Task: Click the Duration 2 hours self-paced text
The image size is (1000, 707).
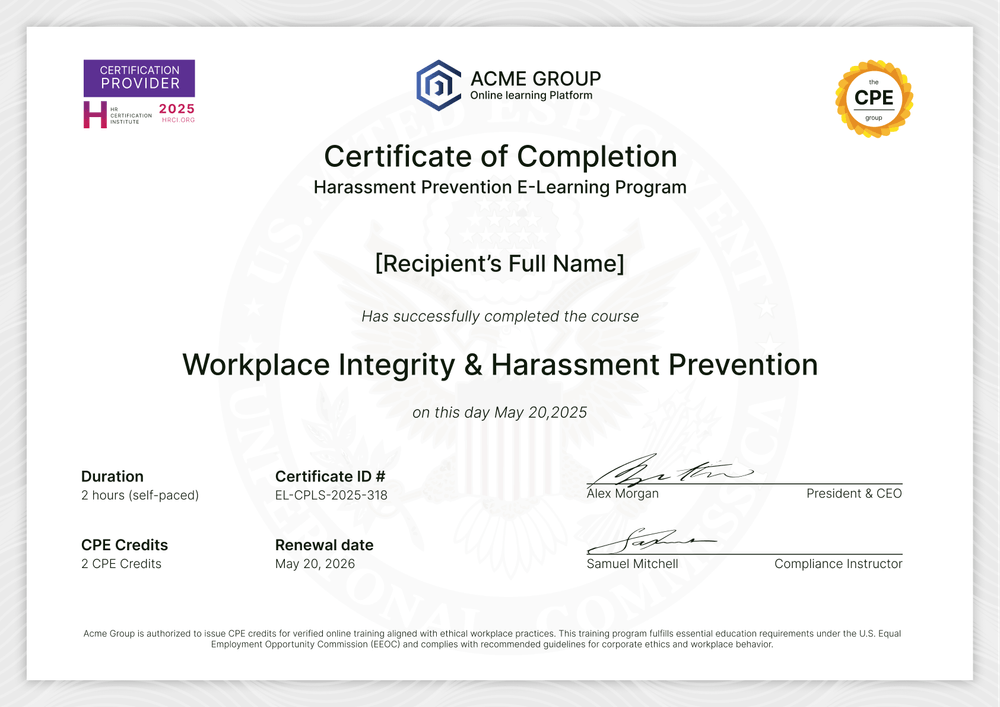Action: pos(140,495)
